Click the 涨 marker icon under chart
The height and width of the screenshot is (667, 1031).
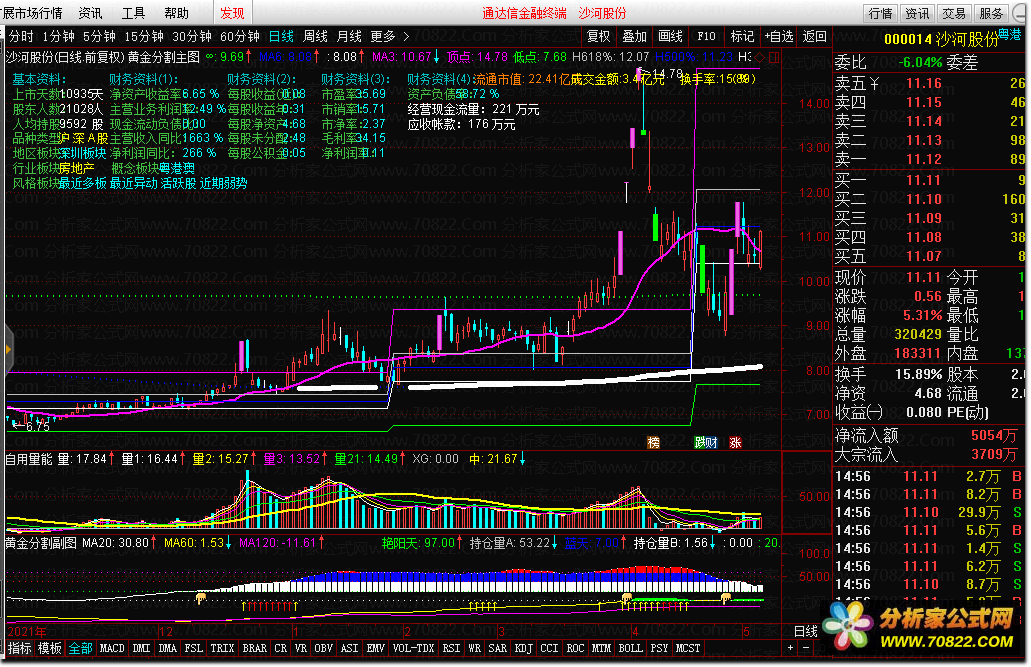[735, 443]
